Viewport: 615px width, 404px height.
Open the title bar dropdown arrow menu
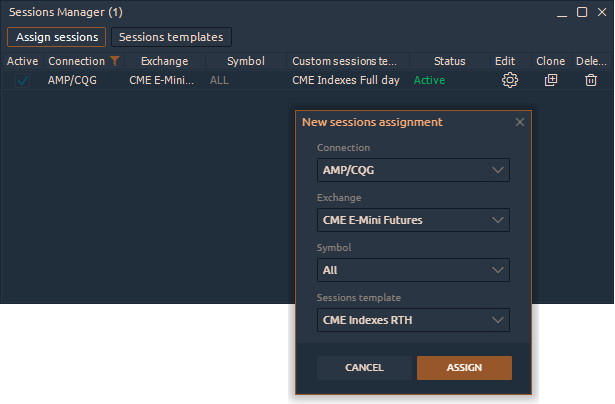click(x=563, y=12)
